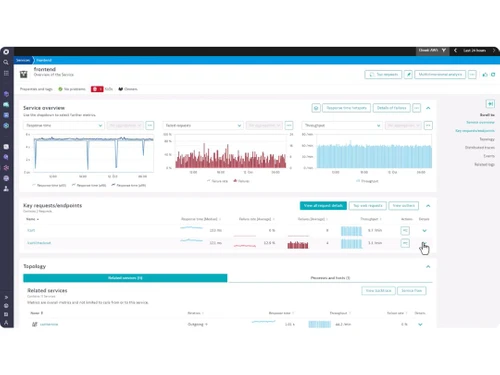
Task: Open the Throughput metric dropdown
Action: point(342,125)
